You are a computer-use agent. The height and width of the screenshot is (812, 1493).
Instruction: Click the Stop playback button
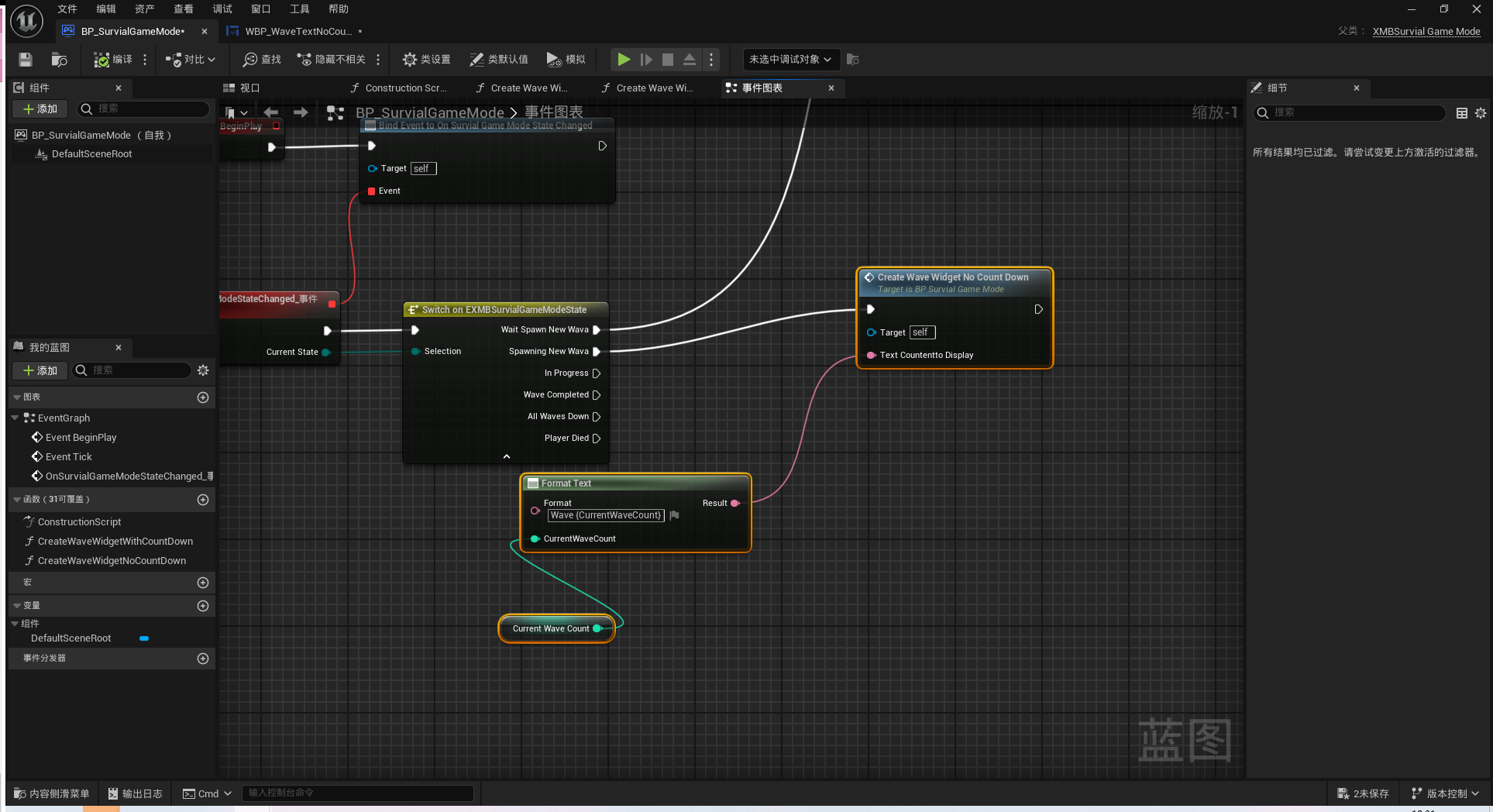[x=668, y=60]
